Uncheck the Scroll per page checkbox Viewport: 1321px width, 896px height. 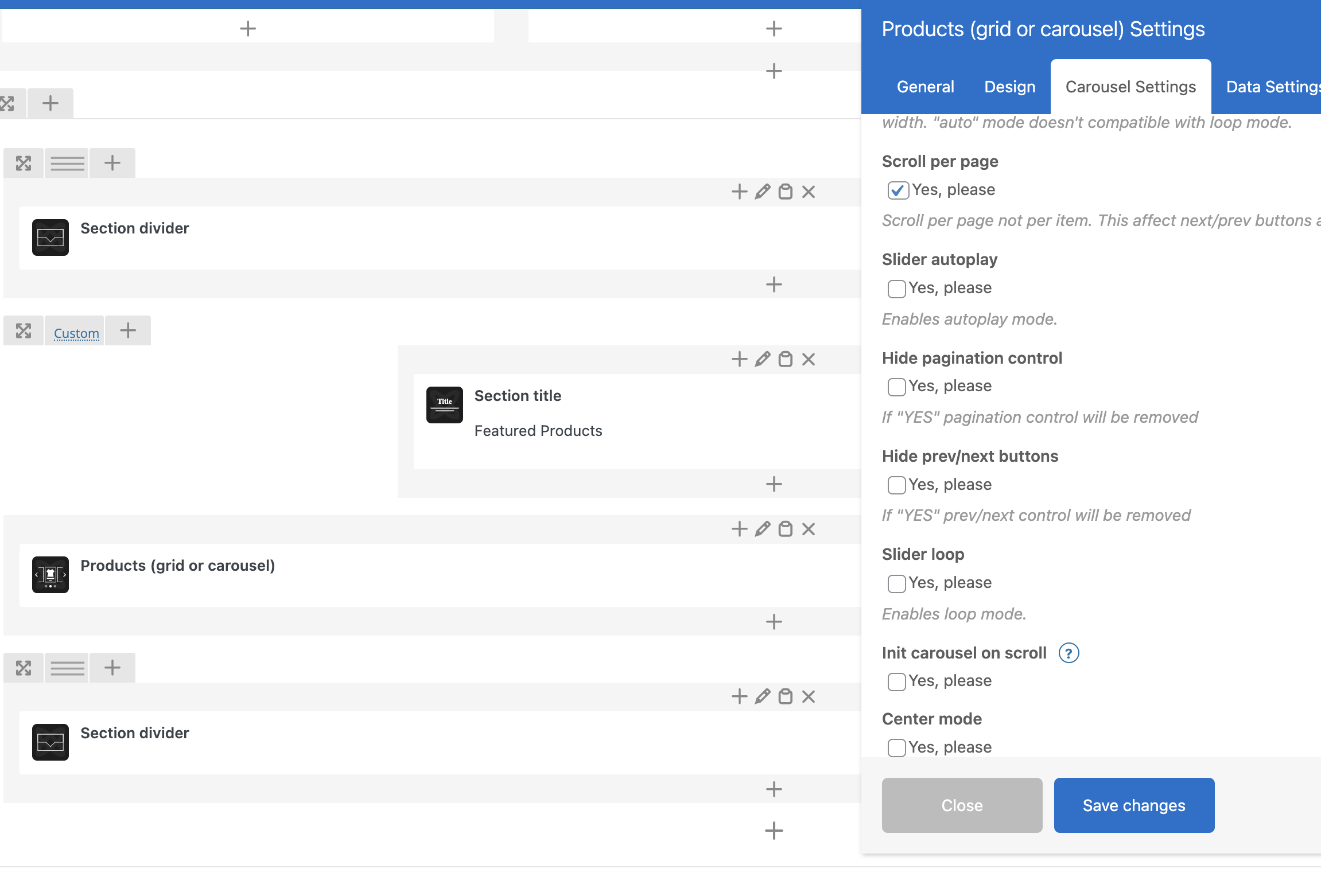tap(897, 190)
